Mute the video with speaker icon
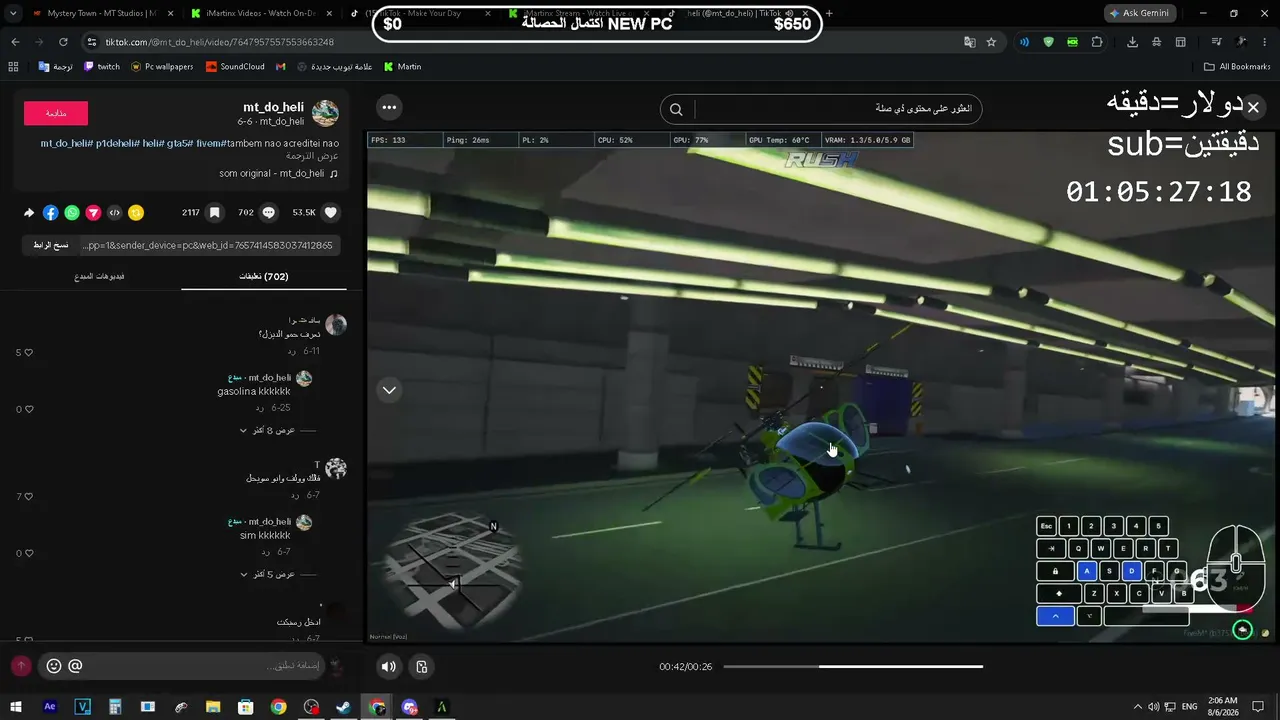 [389, 666]
